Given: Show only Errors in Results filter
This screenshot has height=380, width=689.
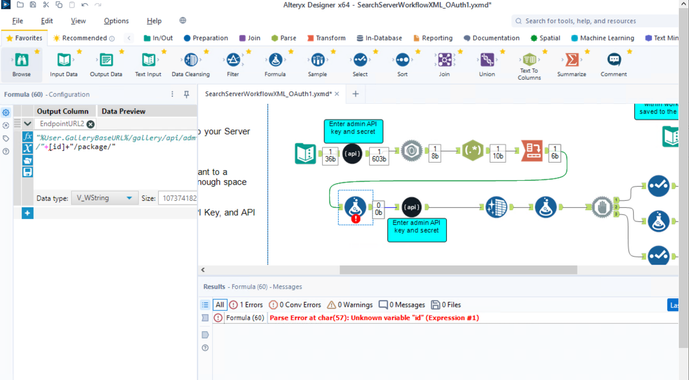Looking at the screenshot, I should [x=246, y=305].
